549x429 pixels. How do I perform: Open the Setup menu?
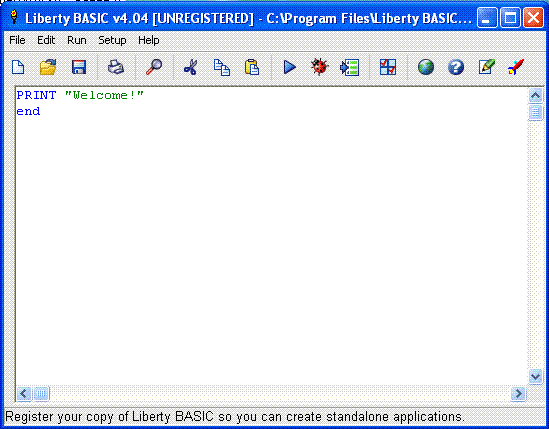coord(112,40)
